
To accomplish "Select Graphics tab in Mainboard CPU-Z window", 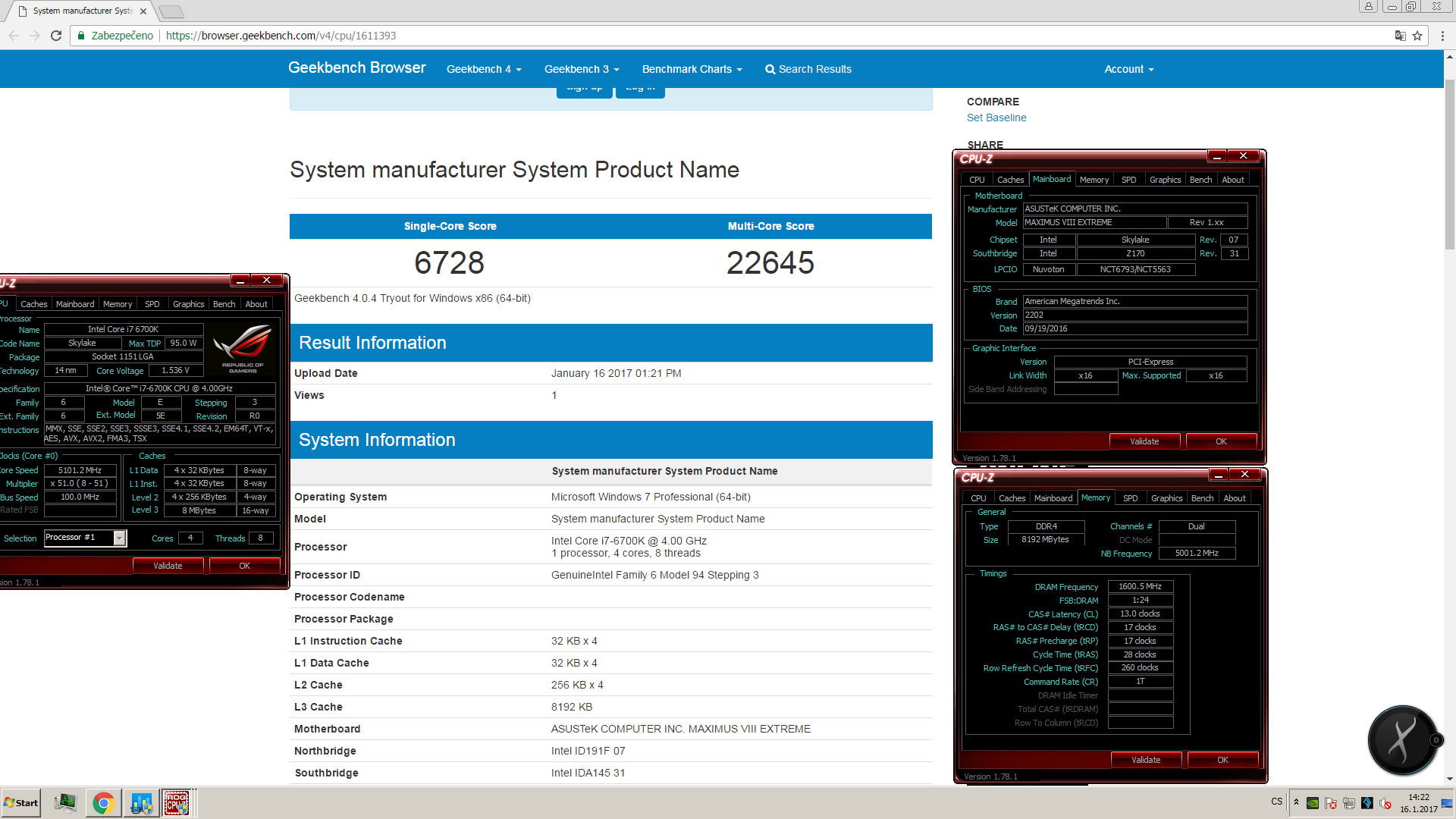I will point(1165,180).
